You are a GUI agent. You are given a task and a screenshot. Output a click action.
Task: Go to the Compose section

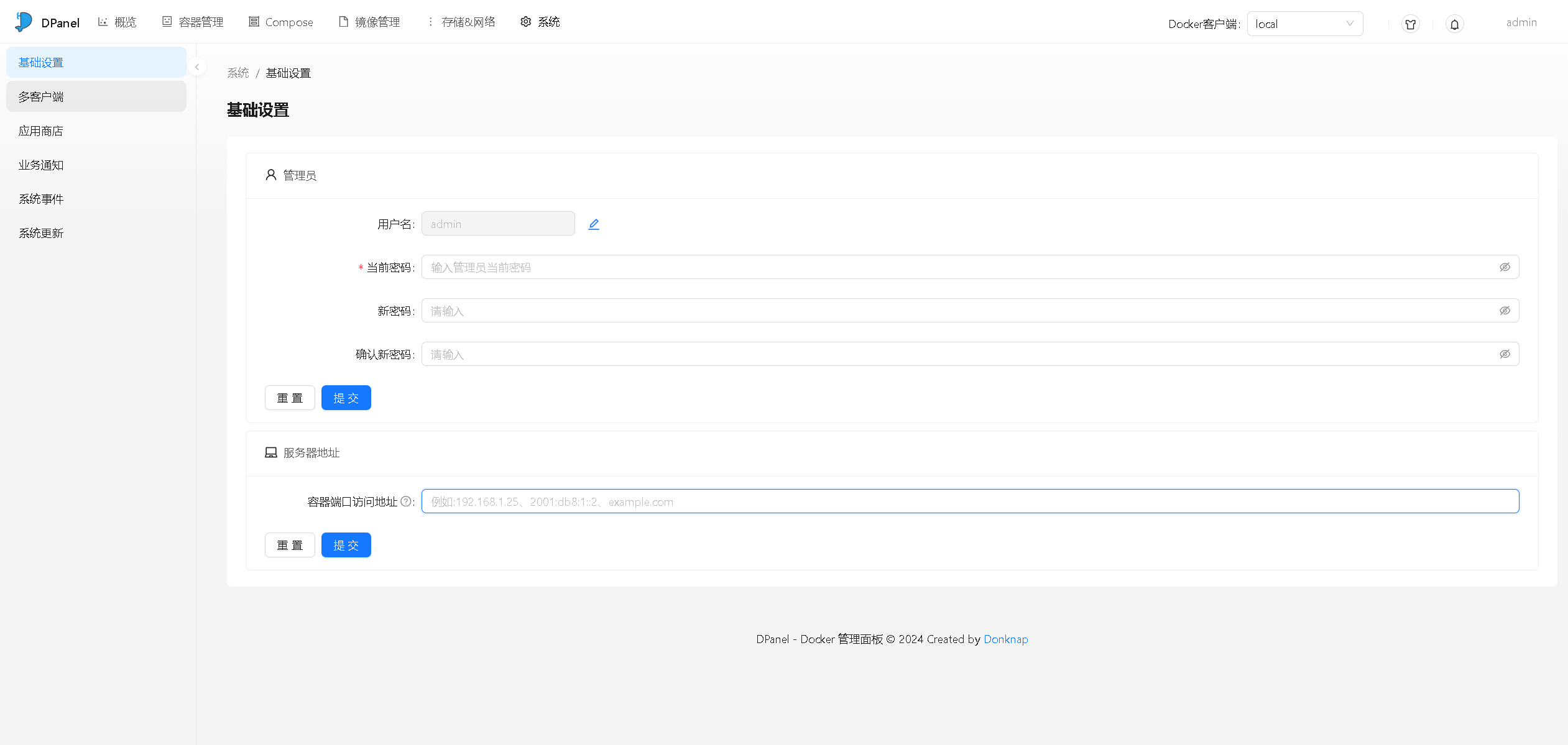(x=280, y=22)
